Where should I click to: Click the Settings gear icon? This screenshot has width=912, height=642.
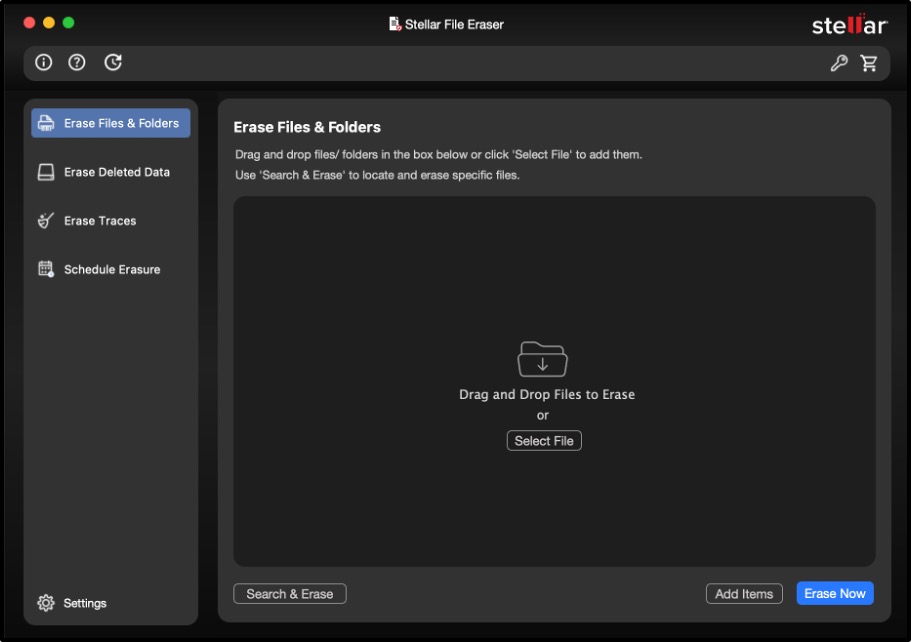point(46,603)
